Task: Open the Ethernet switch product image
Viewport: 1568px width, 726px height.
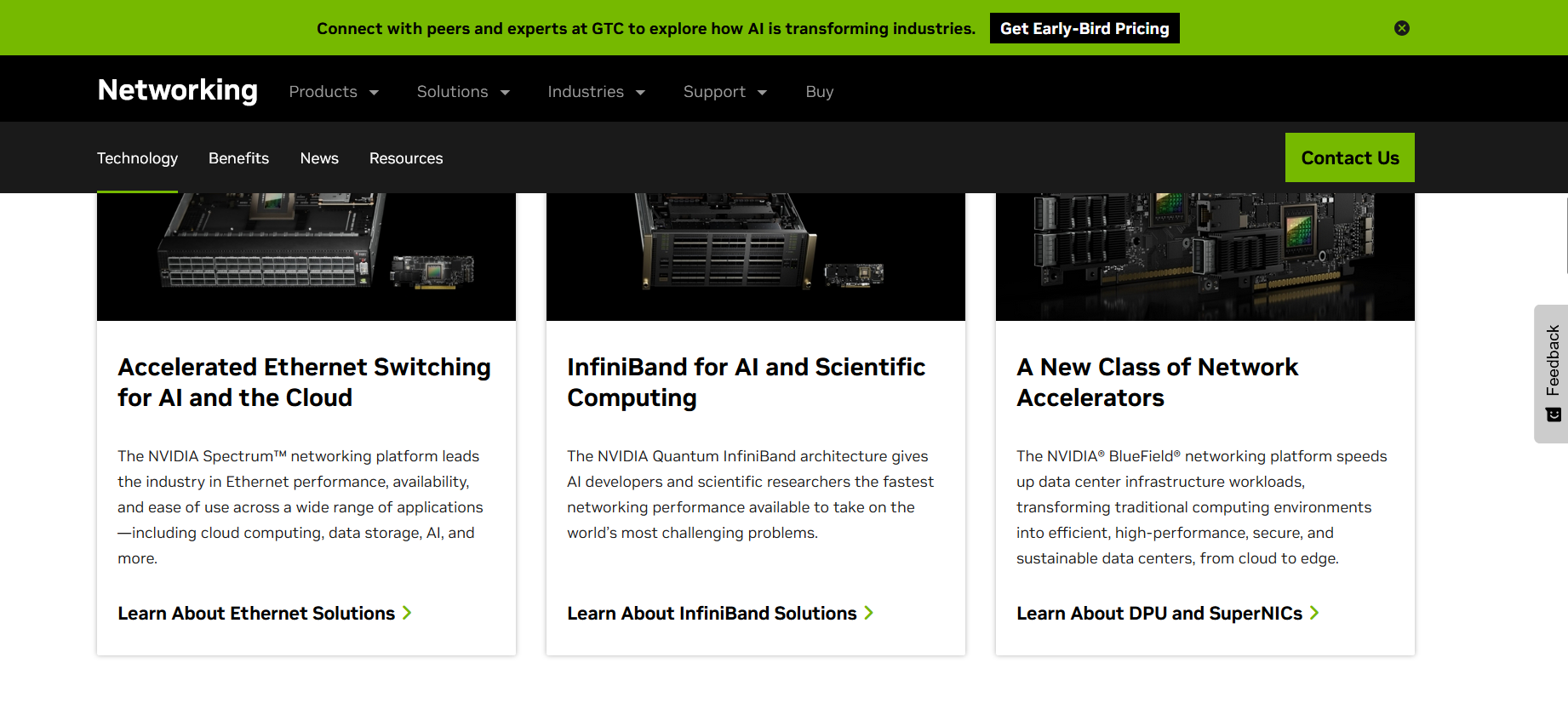Action: (x=306, y=257)
